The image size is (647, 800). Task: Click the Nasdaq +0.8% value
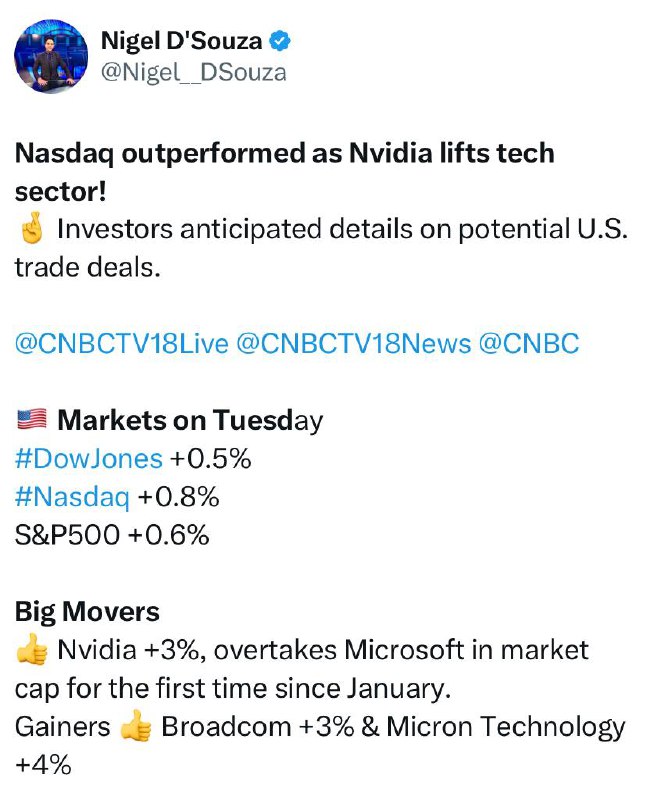click(x=178, y=497)
